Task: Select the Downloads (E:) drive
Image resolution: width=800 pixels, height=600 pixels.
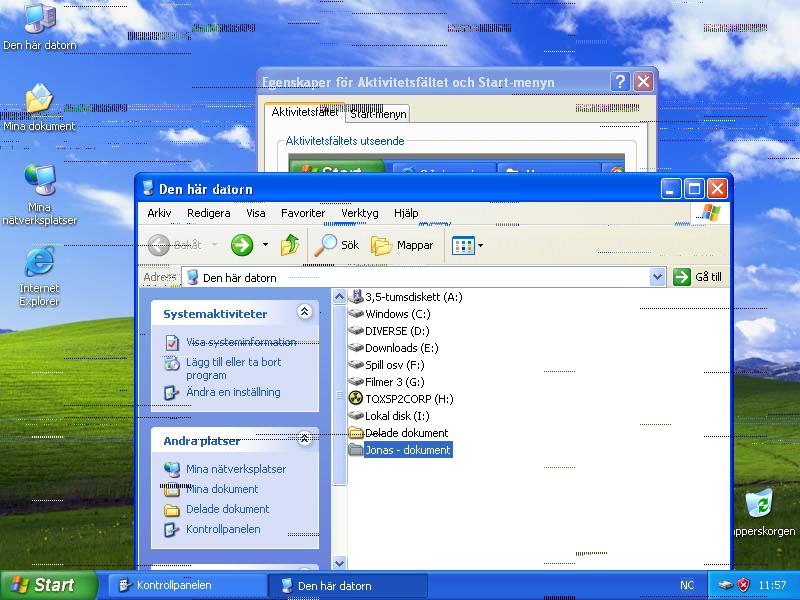Action: coord(393,348)
